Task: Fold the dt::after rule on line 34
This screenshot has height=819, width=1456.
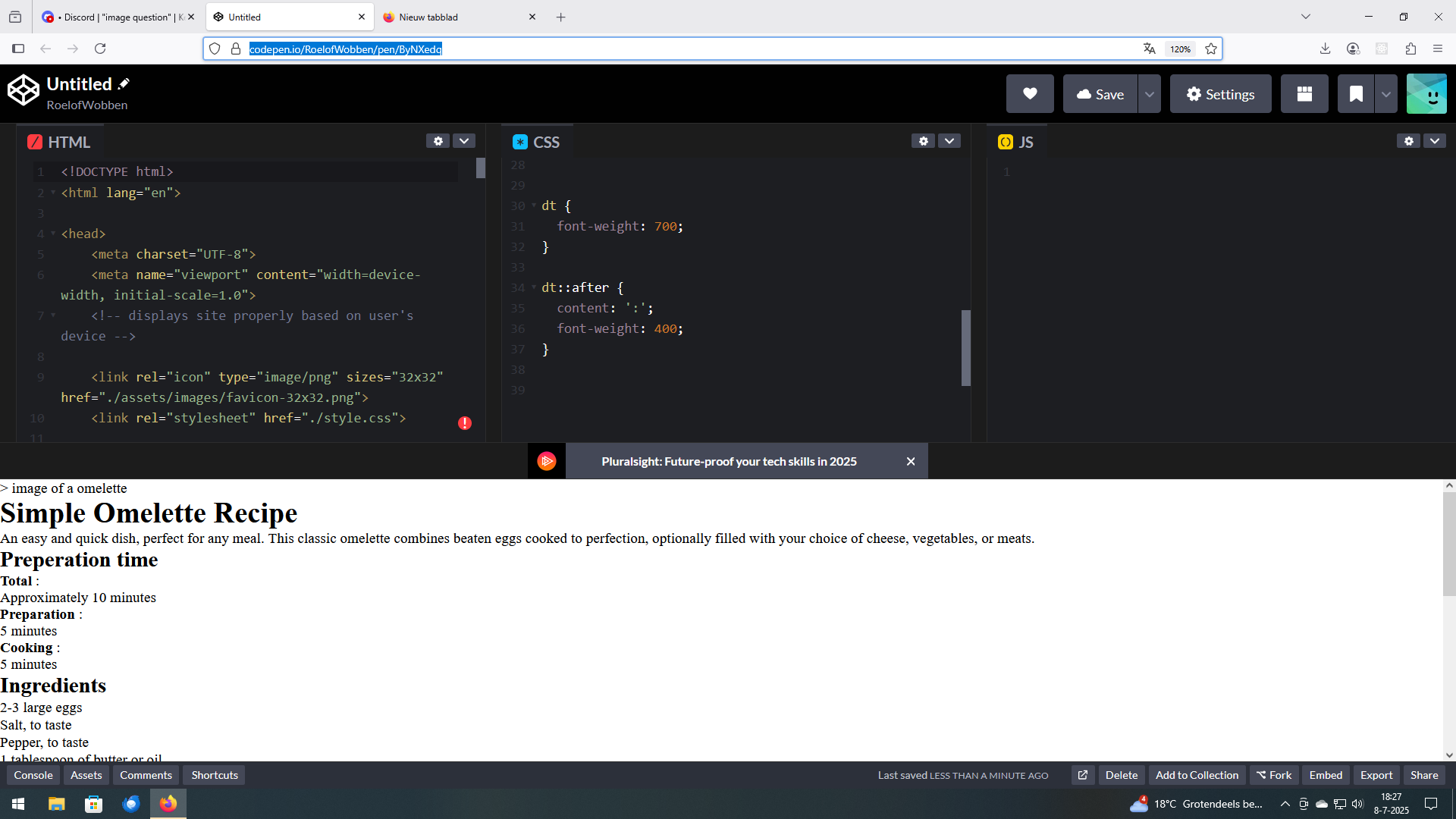Action: [534, 287]
